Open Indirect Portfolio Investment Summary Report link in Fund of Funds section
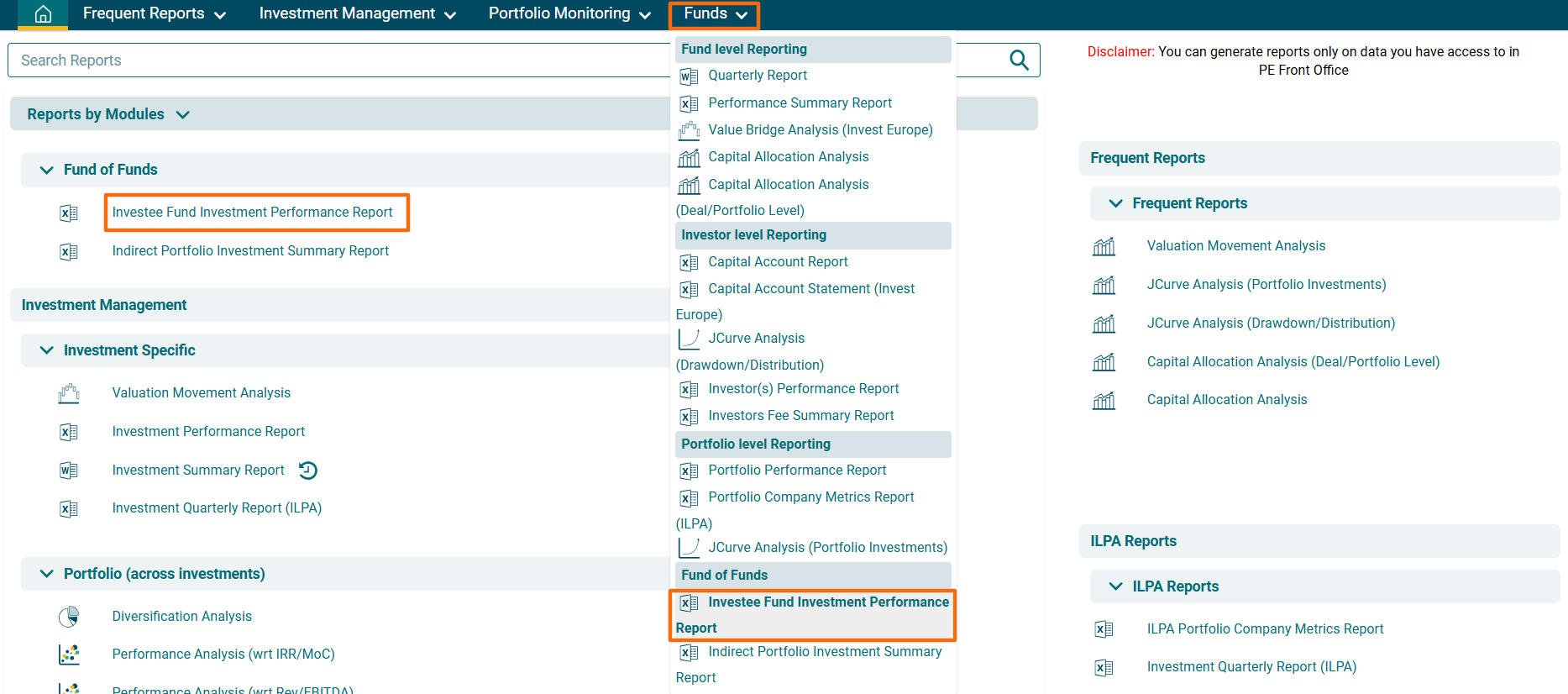 click(x=250, y=251)
